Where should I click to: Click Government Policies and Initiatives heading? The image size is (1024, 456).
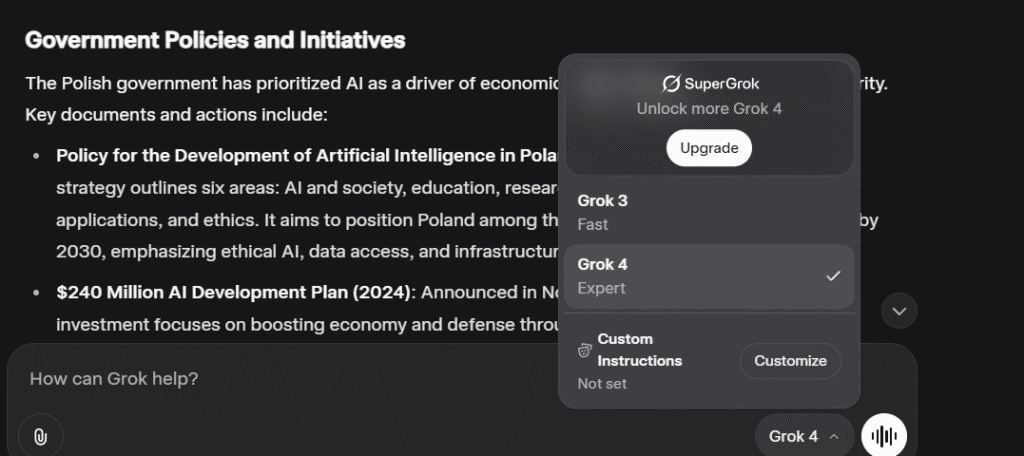tap(215, 40)
